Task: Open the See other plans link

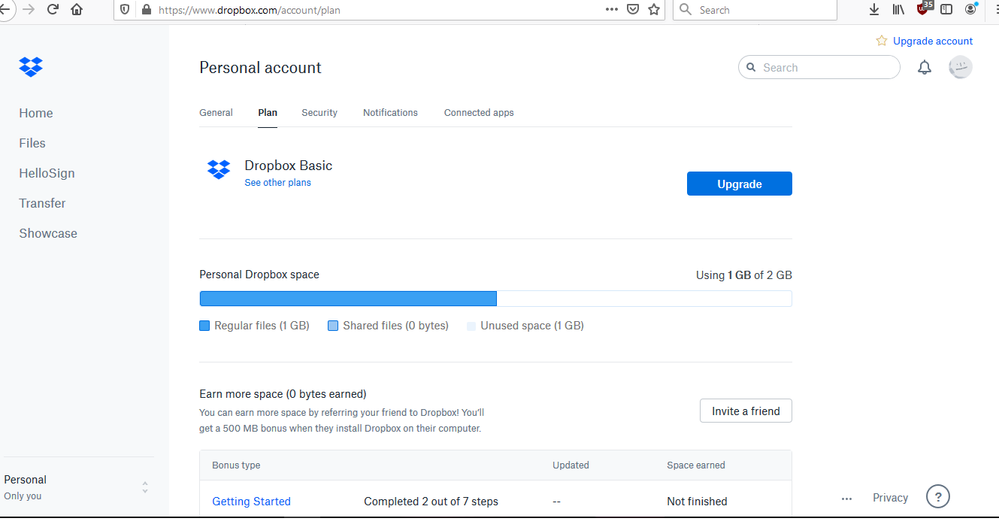Action: pos(277,183)
